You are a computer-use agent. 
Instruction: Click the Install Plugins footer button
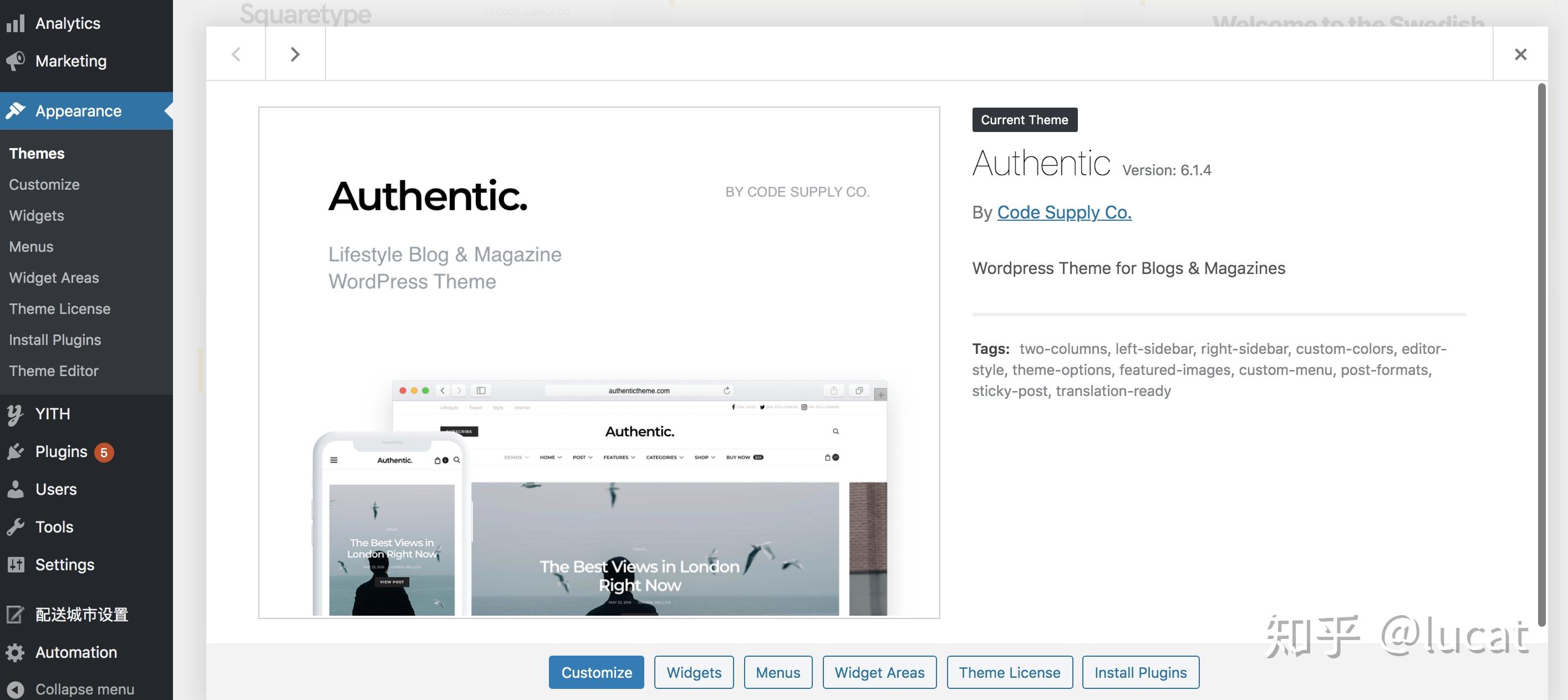tap(1141, 673)
